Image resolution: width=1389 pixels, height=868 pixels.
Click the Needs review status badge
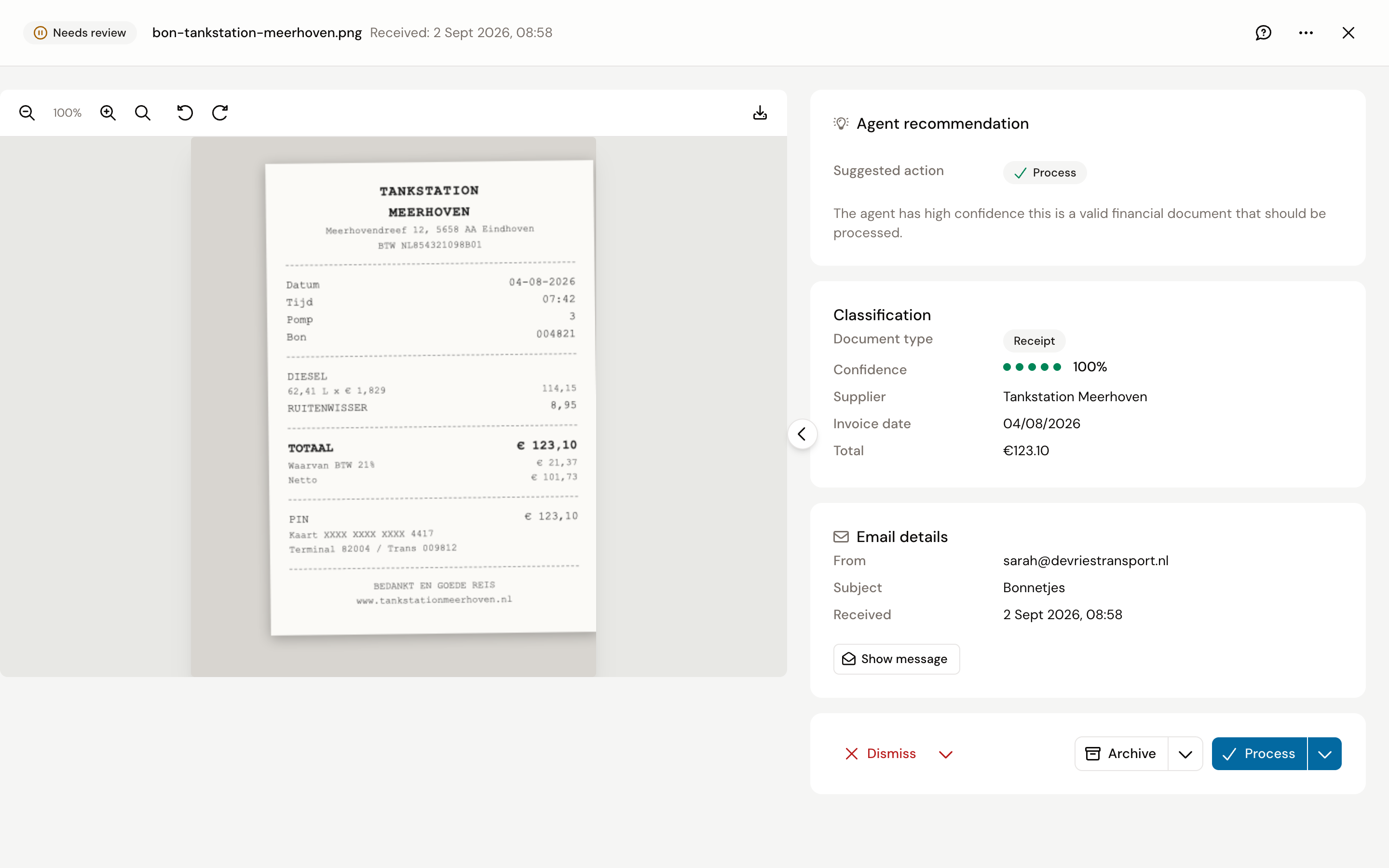pyautogui.click(x=80, y=33)
